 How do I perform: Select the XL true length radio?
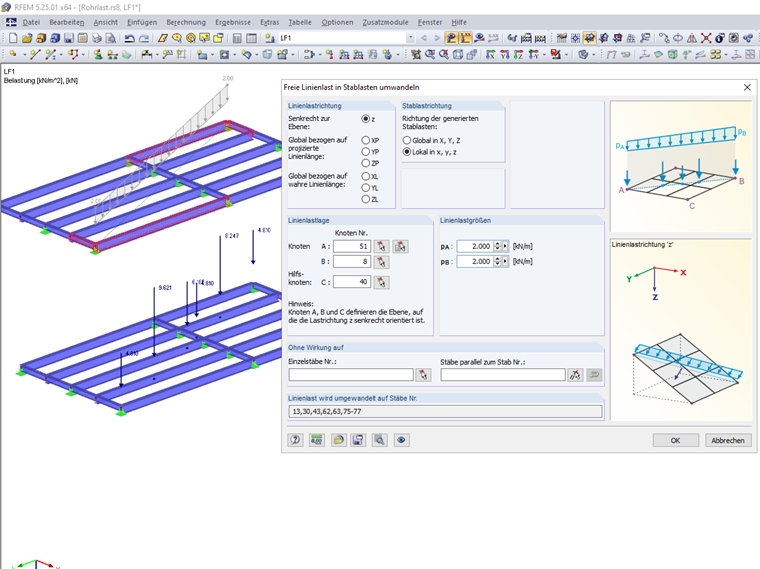tap(365, 176)
